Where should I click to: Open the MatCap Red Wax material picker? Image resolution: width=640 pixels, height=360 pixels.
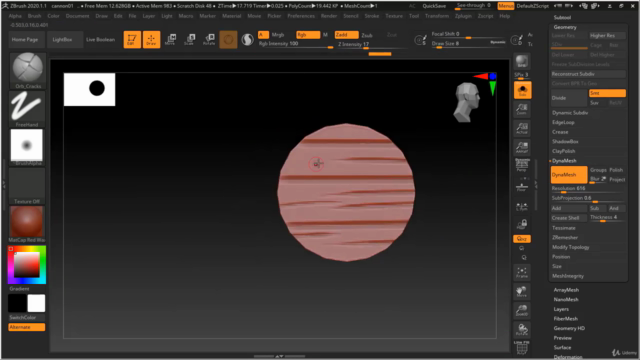[x=27, y=224]
